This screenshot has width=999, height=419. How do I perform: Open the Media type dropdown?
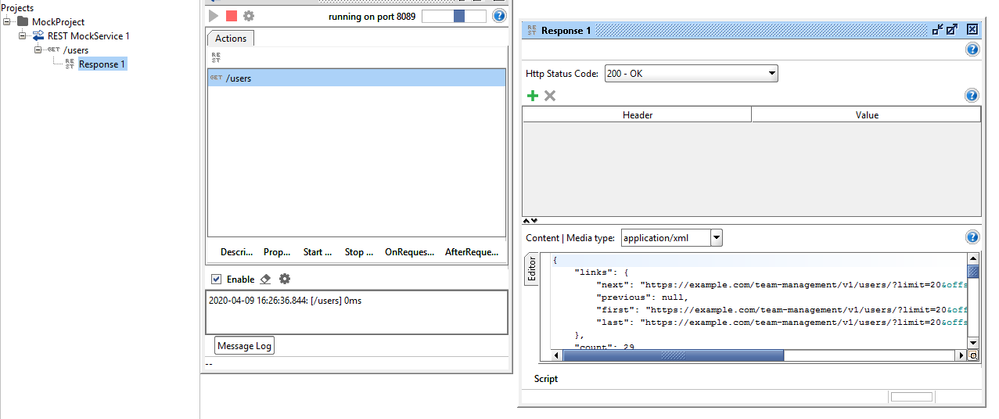click(716, 238)
